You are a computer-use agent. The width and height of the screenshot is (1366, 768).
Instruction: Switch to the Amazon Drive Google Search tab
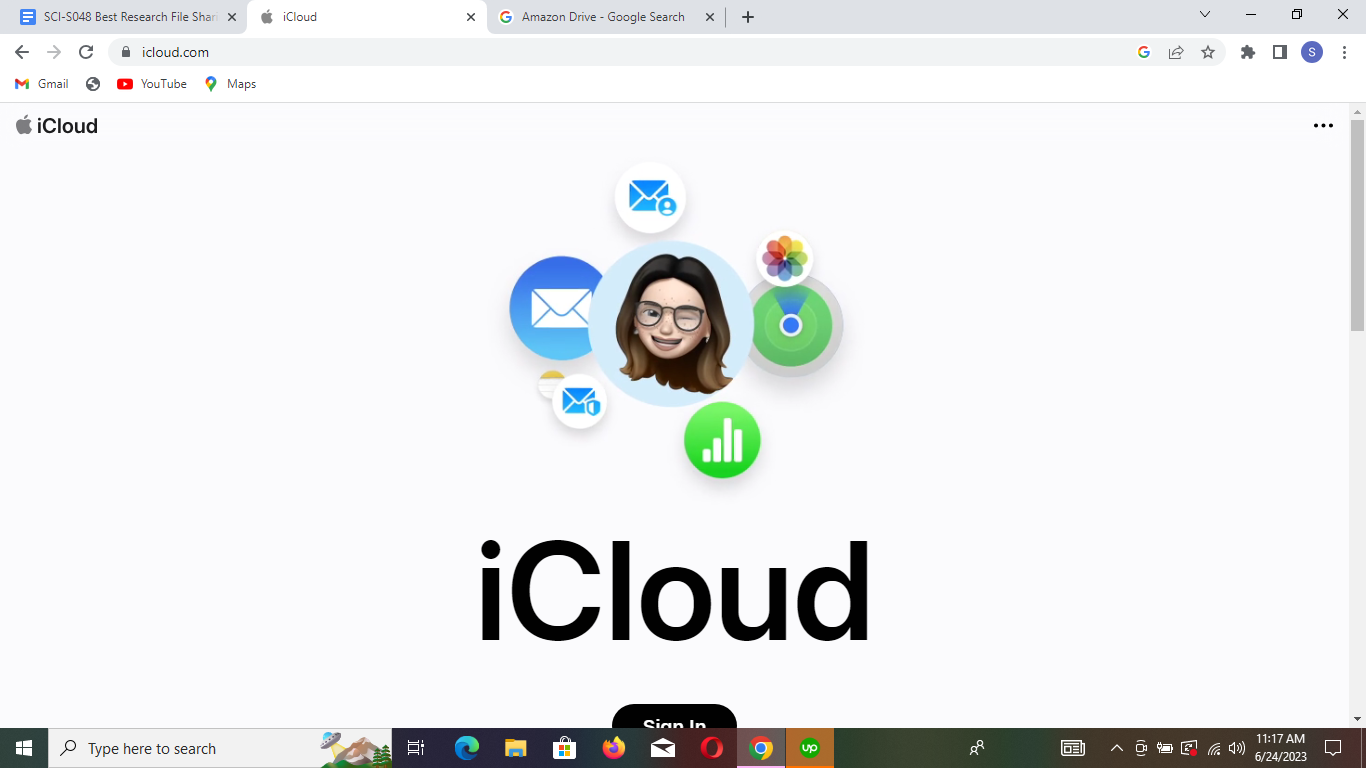603,17
